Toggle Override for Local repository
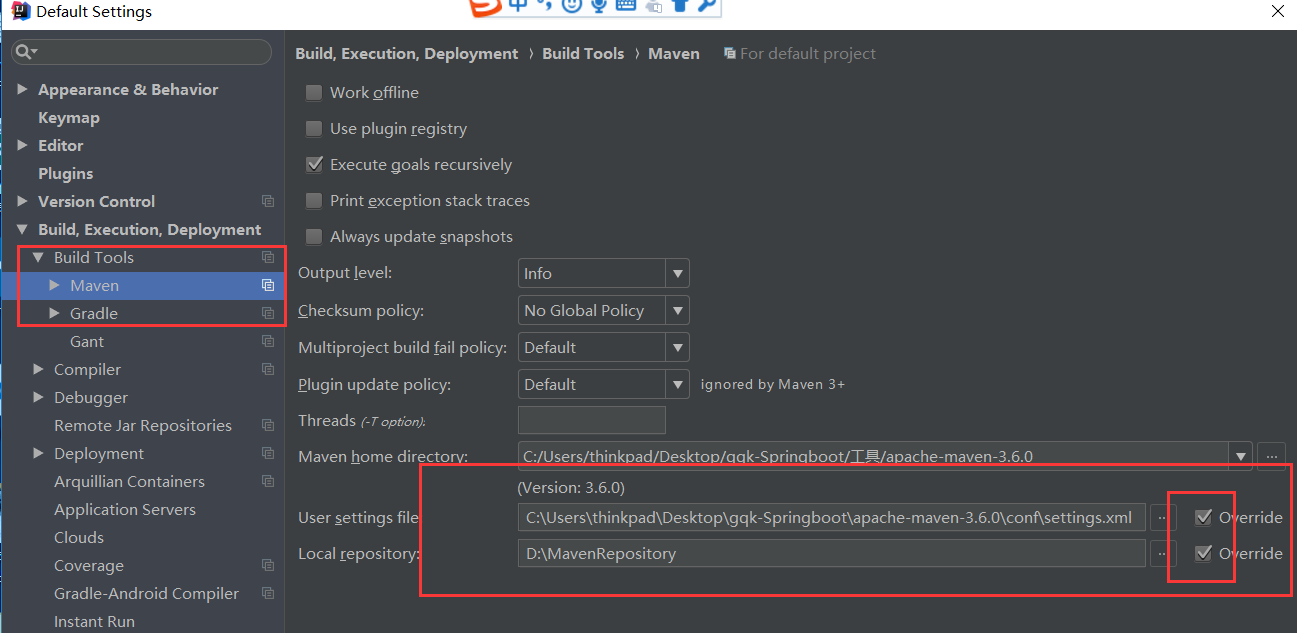Screen dimensions: 1297x633 tap(1204, 554)
